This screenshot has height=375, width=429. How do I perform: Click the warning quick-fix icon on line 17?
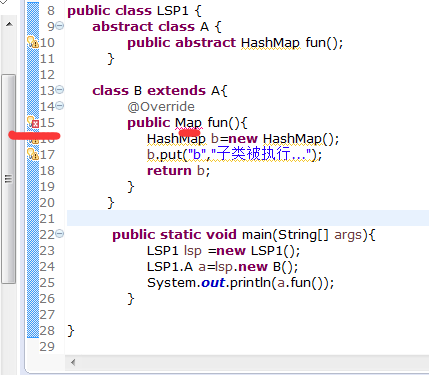click(x=33, y=154)
